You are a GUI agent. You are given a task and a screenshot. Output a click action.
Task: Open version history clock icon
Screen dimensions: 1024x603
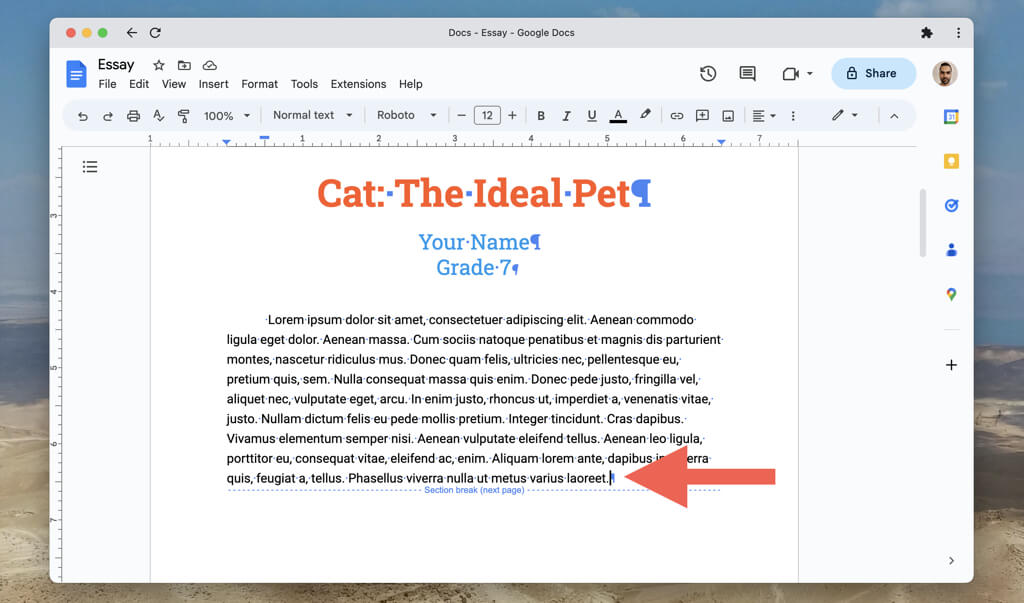[x=708, y=73]
